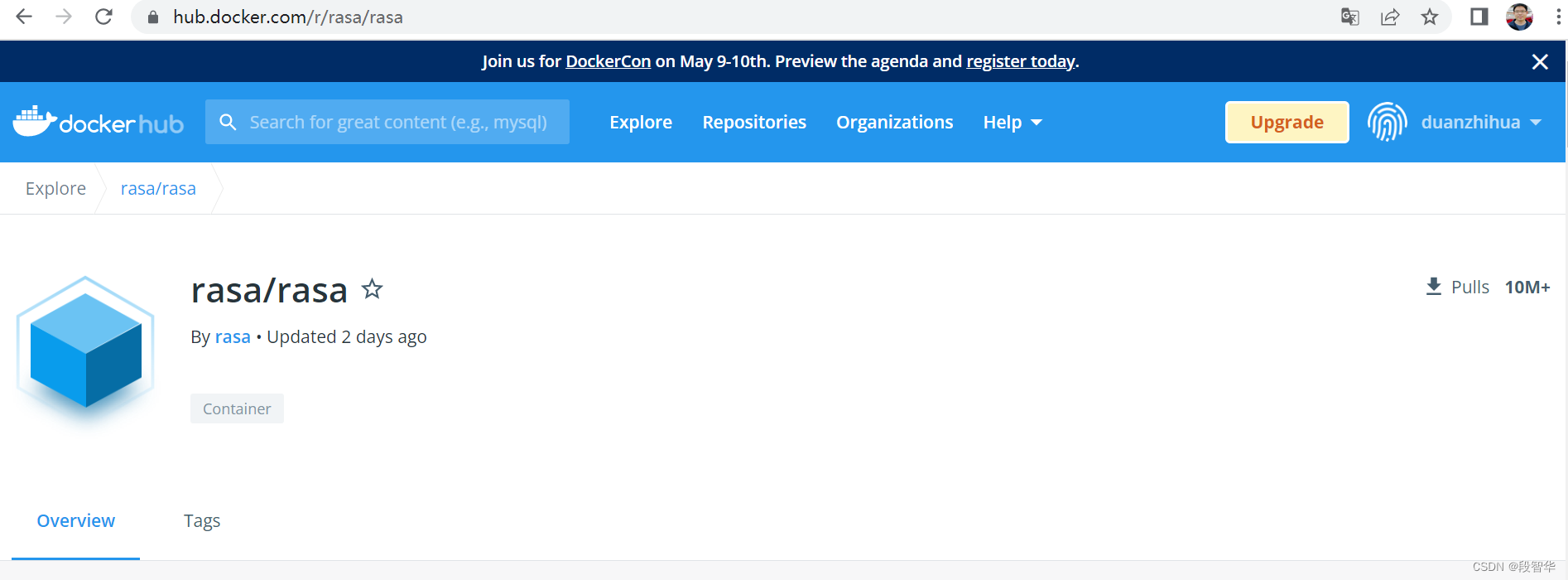This screenshot has height=580, width=1568.
Task: Toggle the browser side panel icon
Action: (1479, 17)
